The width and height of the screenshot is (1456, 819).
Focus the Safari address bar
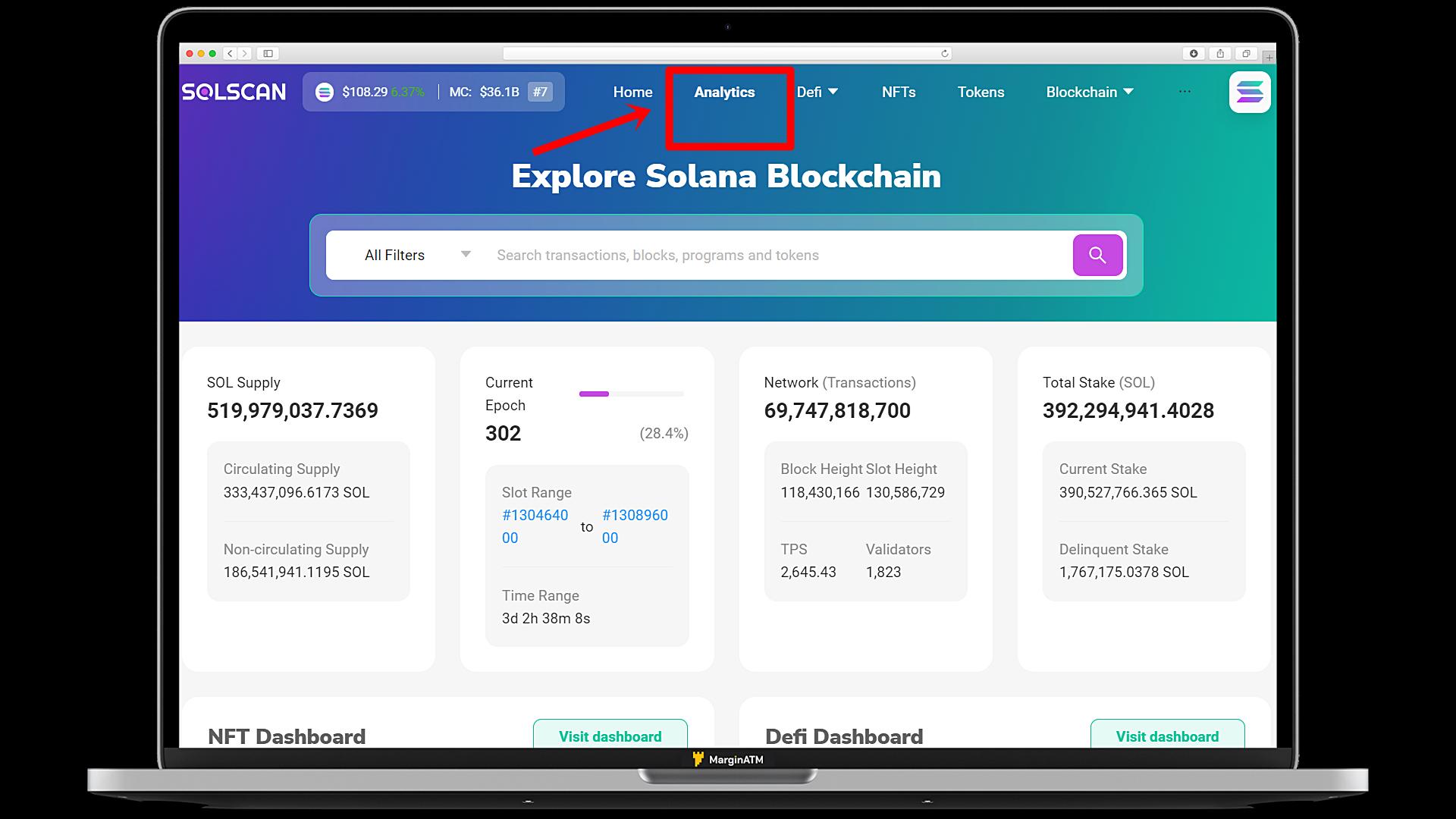click(726, 53)
